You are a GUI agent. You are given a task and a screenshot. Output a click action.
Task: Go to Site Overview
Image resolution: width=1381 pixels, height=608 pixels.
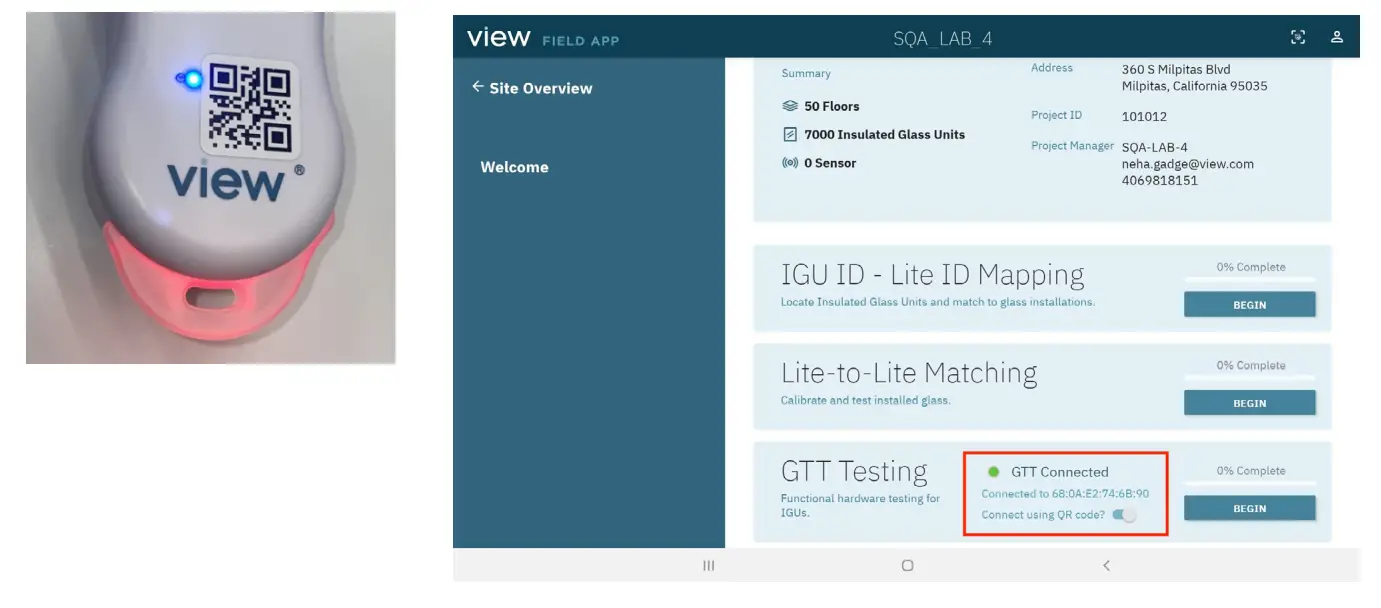pyautogui.click(x=540, y=88)
